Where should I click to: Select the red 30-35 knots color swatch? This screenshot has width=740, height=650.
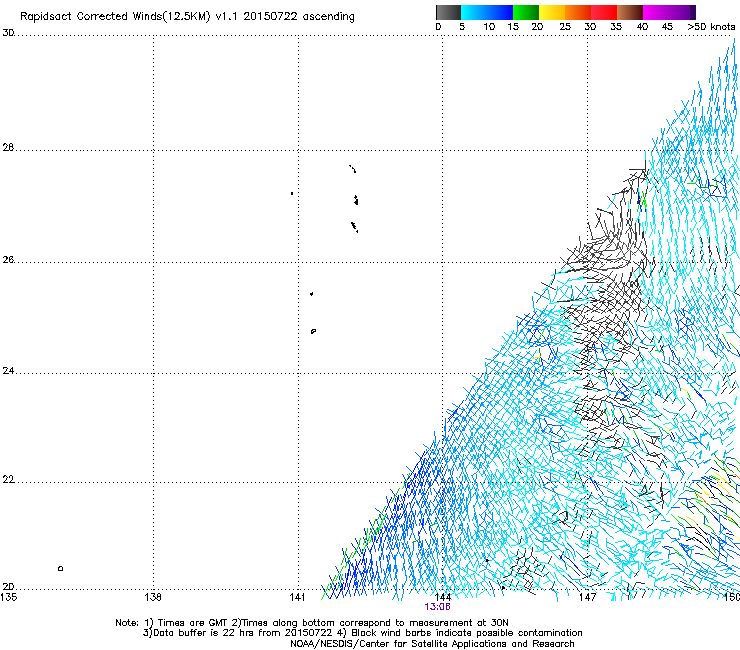coord(604,12)
